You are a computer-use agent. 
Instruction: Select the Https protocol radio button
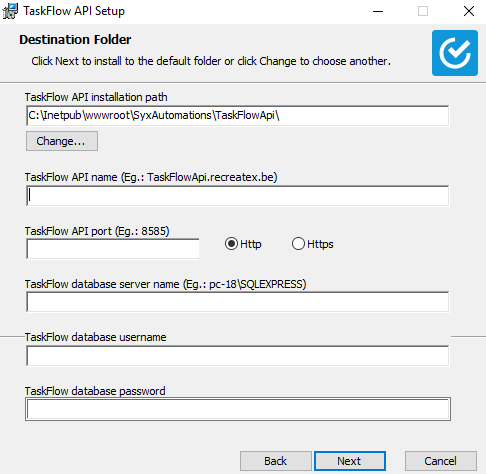click(x=298, y=244)
